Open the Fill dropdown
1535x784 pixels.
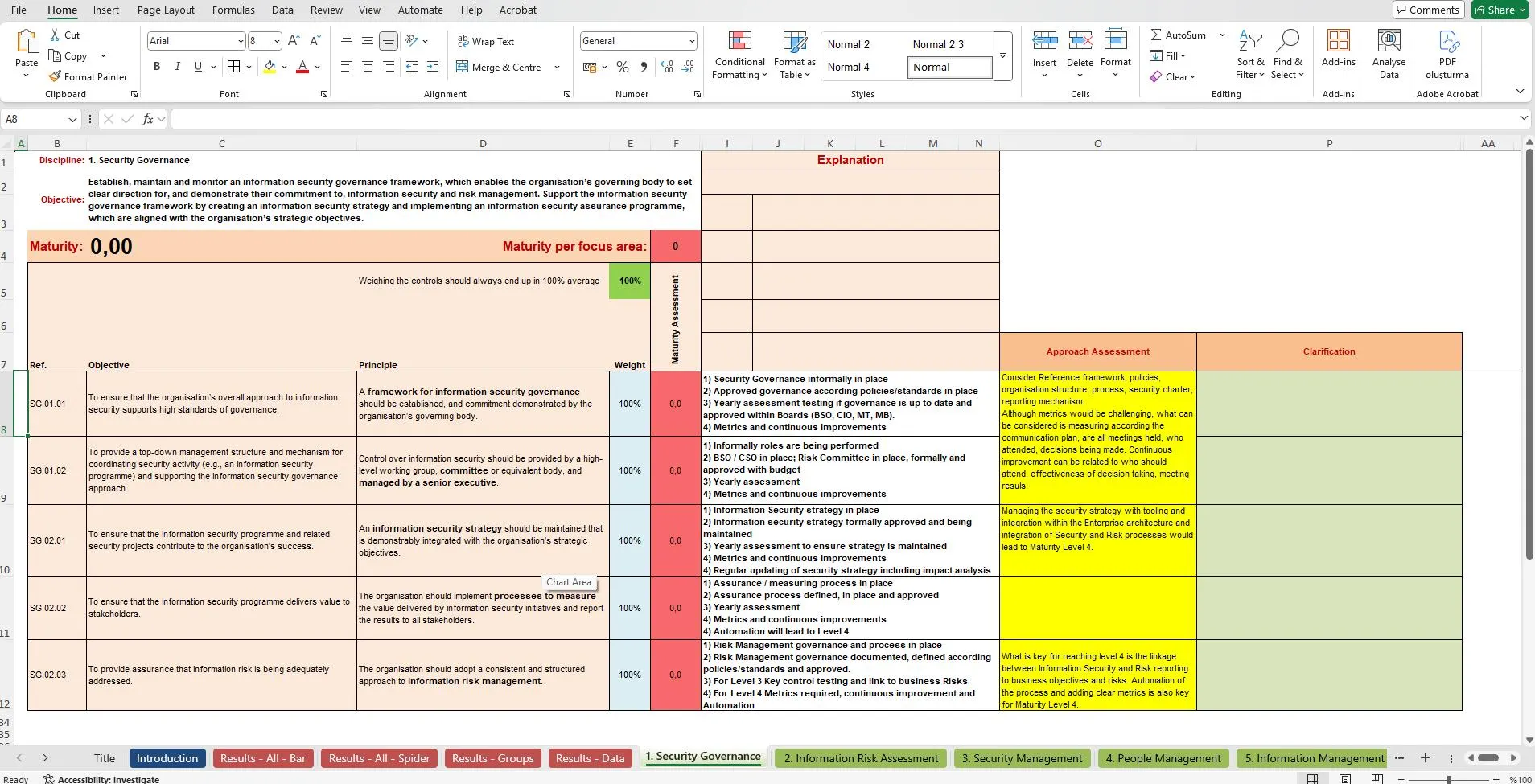click(x=1167, y=55)
